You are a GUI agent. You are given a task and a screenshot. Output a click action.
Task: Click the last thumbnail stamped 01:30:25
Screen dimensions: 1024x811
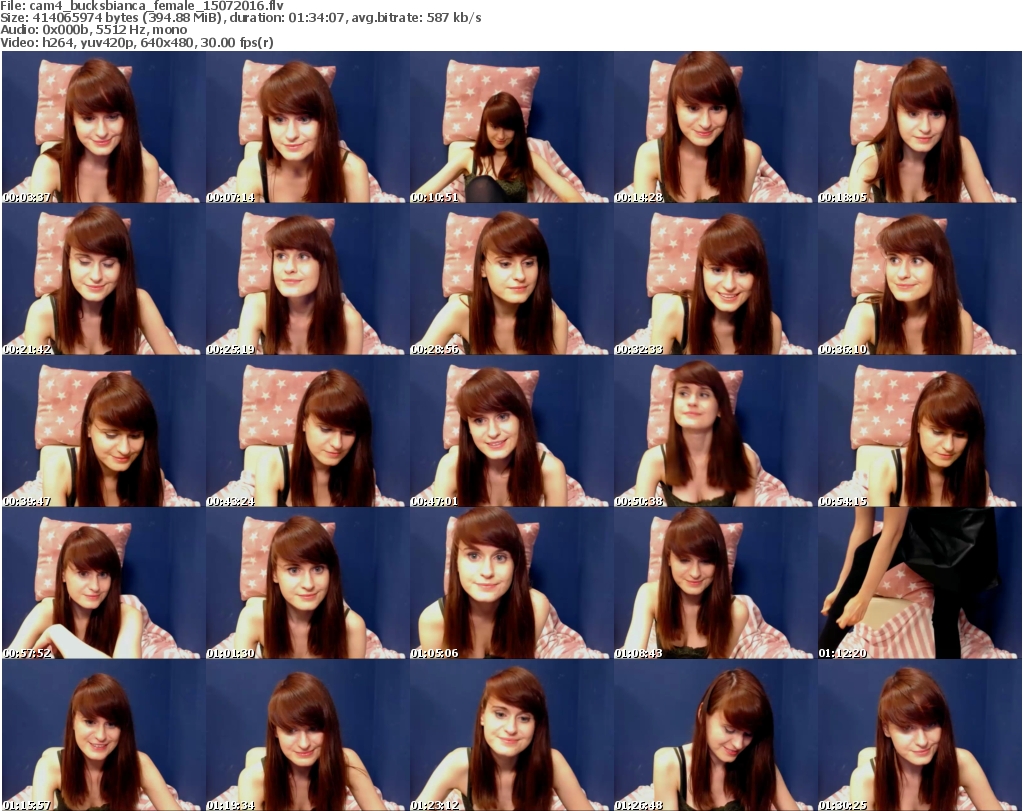[x=919, y=735]
